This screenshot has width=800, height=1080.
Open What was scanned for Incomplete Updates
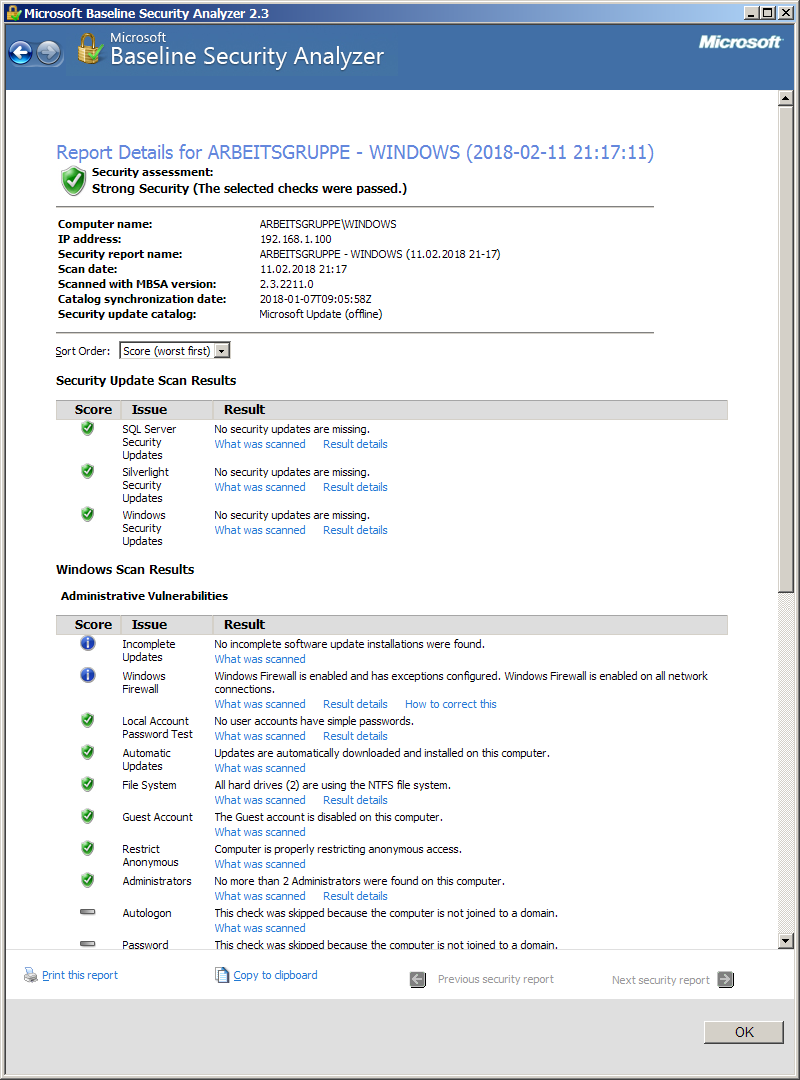260,659
